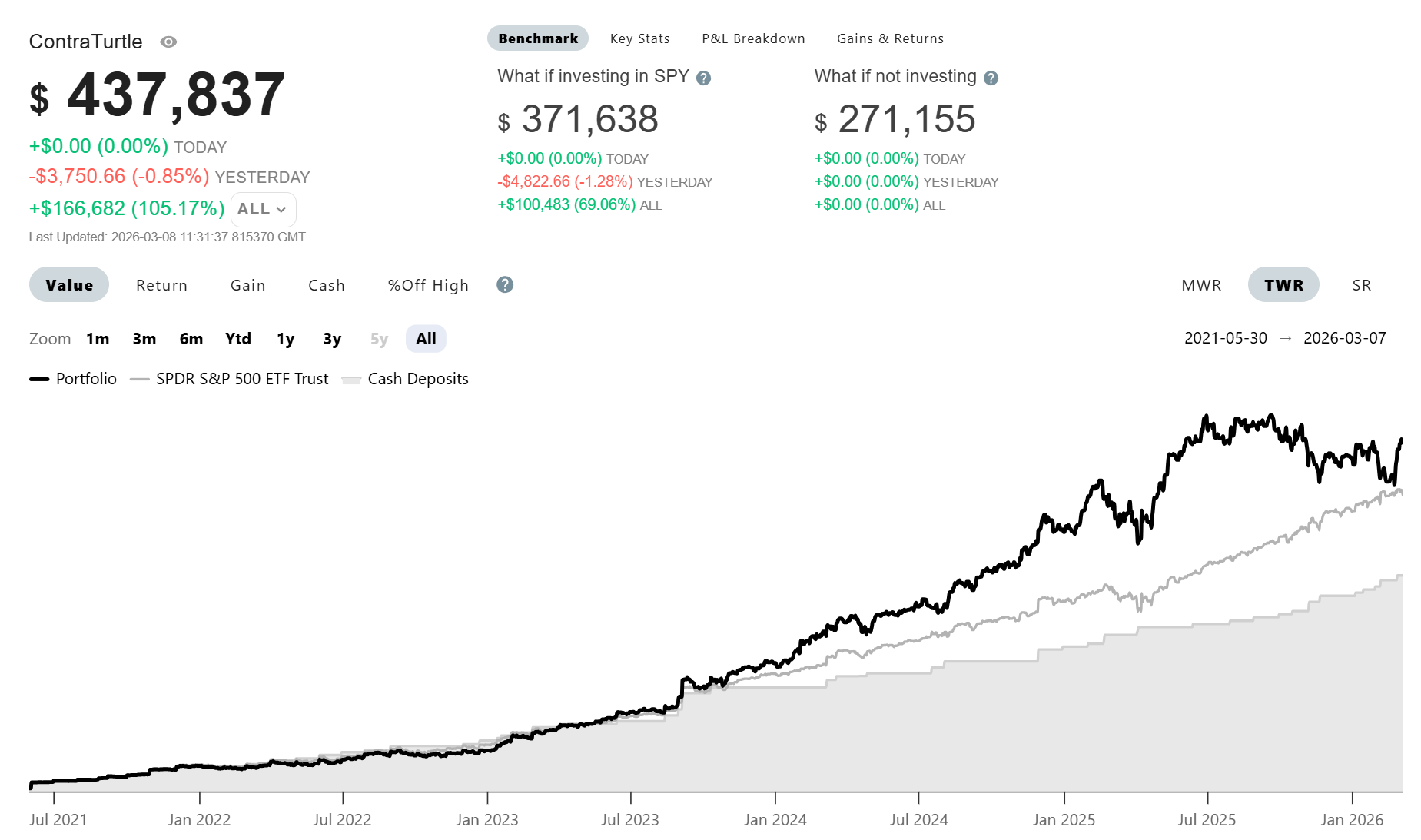
Task: Select MWR return method
Action: [x=1201, y=286]
